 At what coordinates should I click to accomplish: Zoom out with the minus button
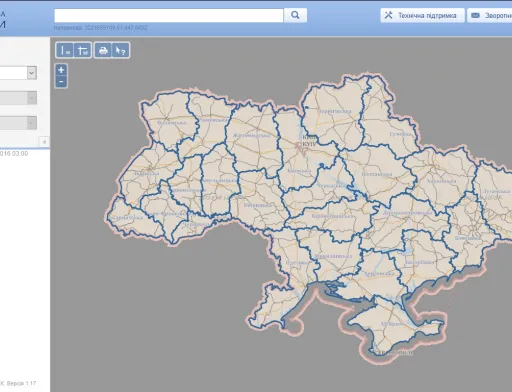[61, 82]
